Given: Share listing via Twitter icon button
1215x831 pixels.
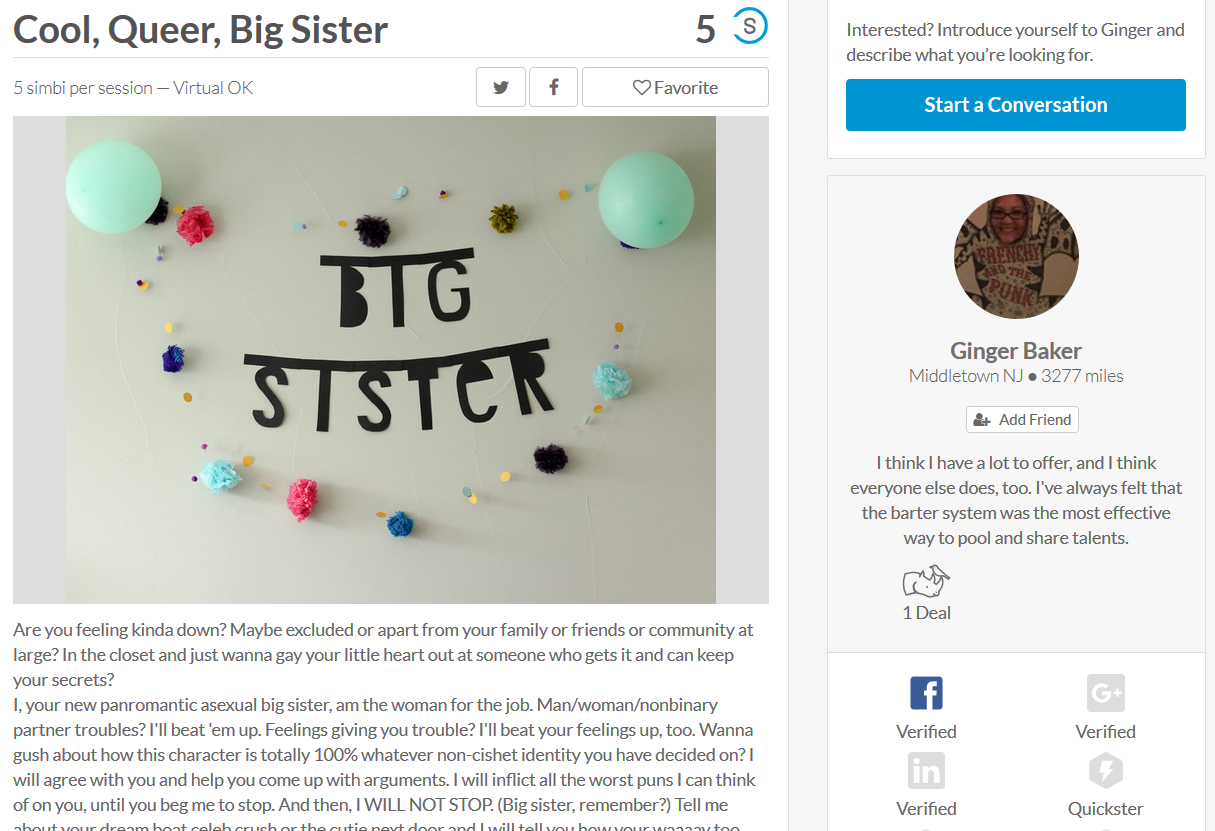Looking at the screenshot, I should pyautogui.click(x=501, y=87).
